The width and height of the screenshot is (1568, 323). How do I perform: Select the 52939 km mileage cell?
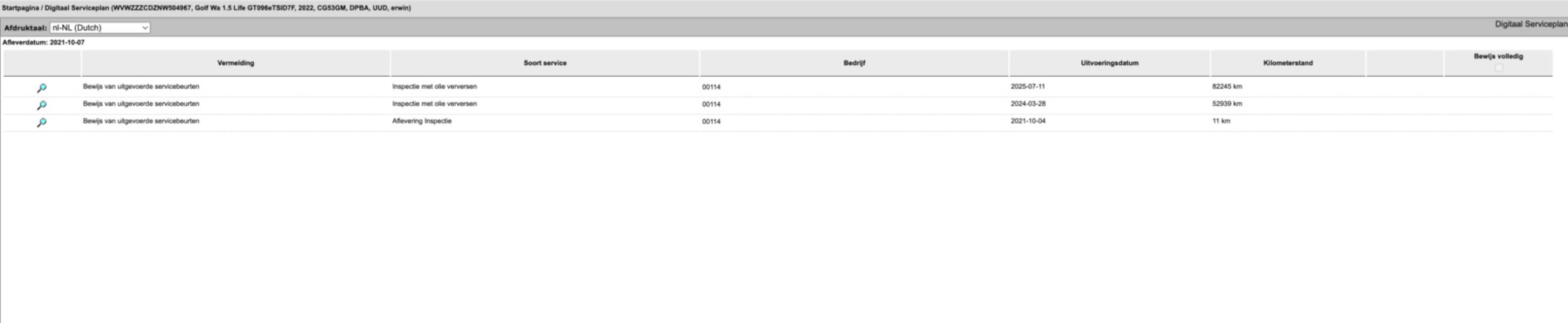(x=1226, y=104)
